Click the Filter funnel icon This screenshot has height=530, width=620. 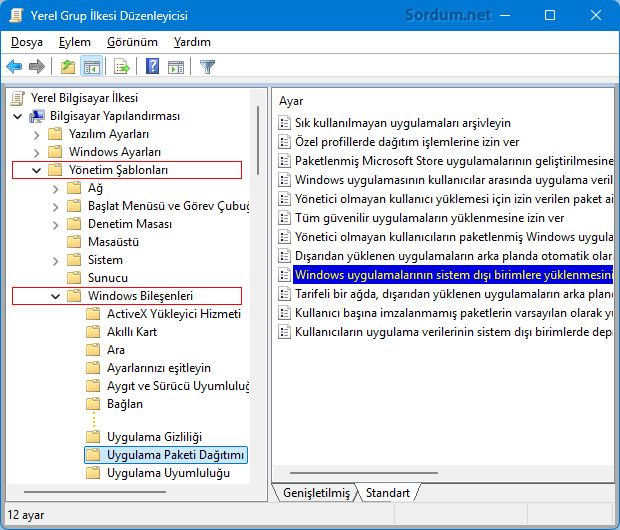[x=207, y=67]
